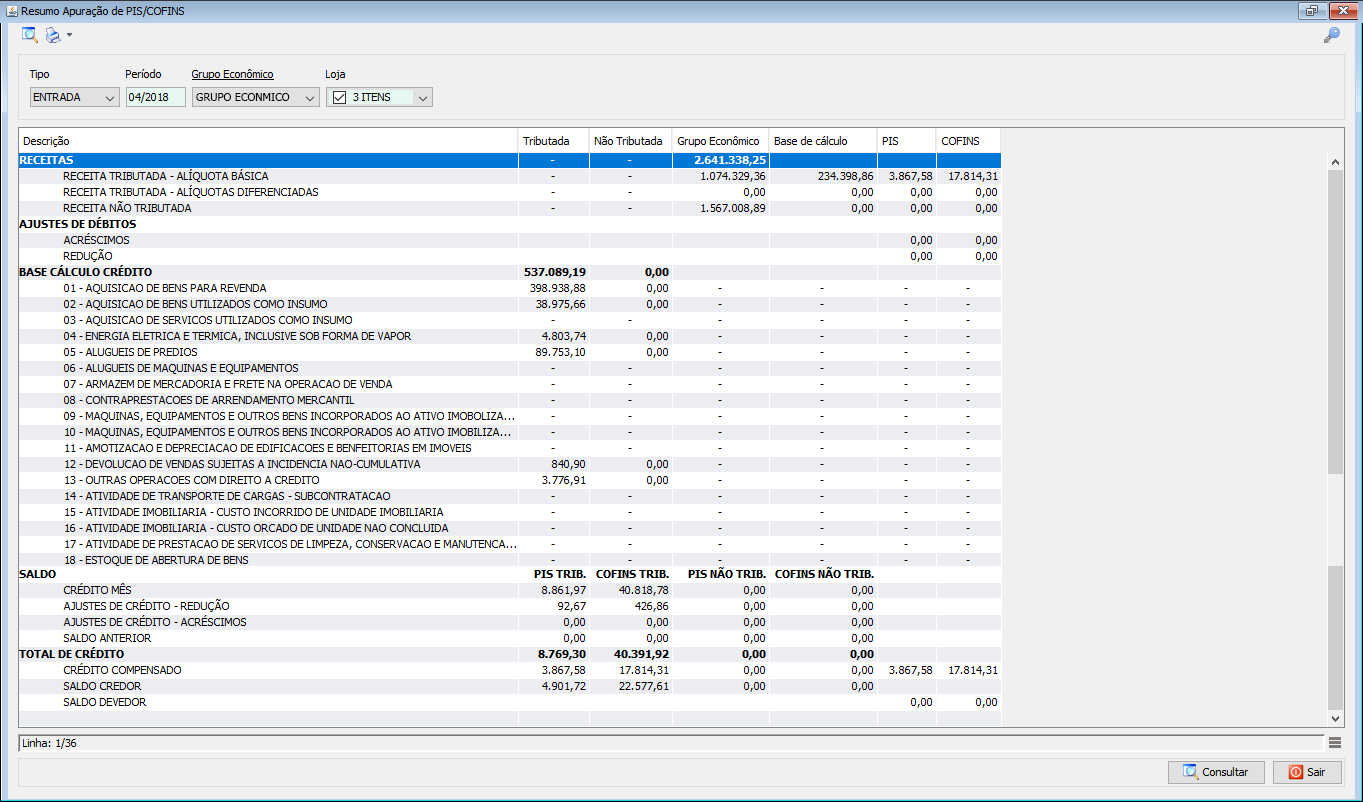This screenshot has width=1363, height=802.
Task: Click the Tributada column header
Action: 553,141
